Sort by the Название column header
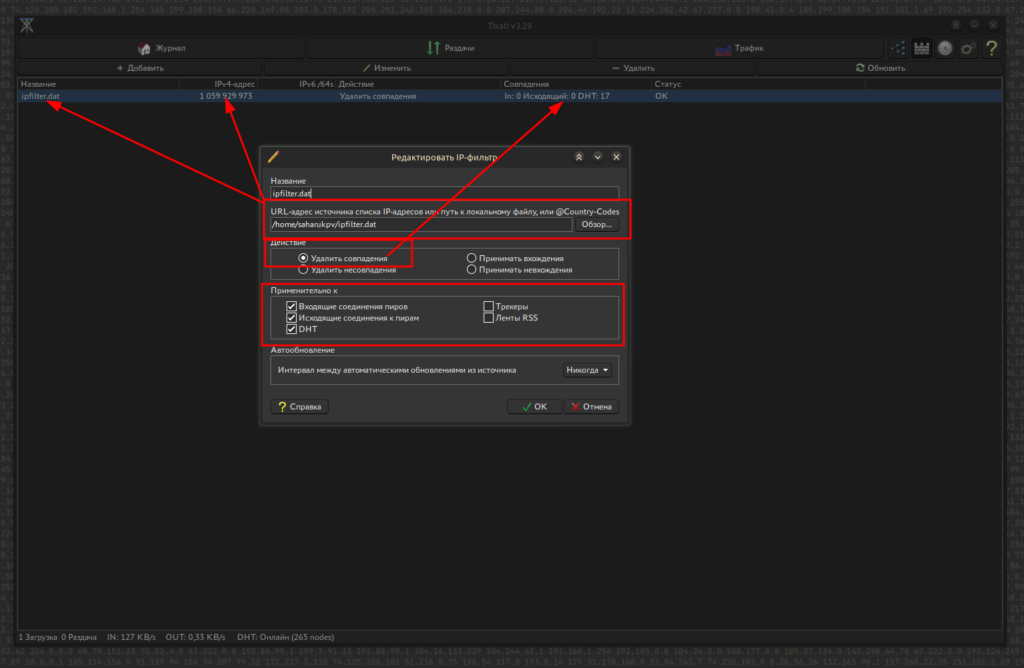This screenshot has height=668, width=1024. 98,84
